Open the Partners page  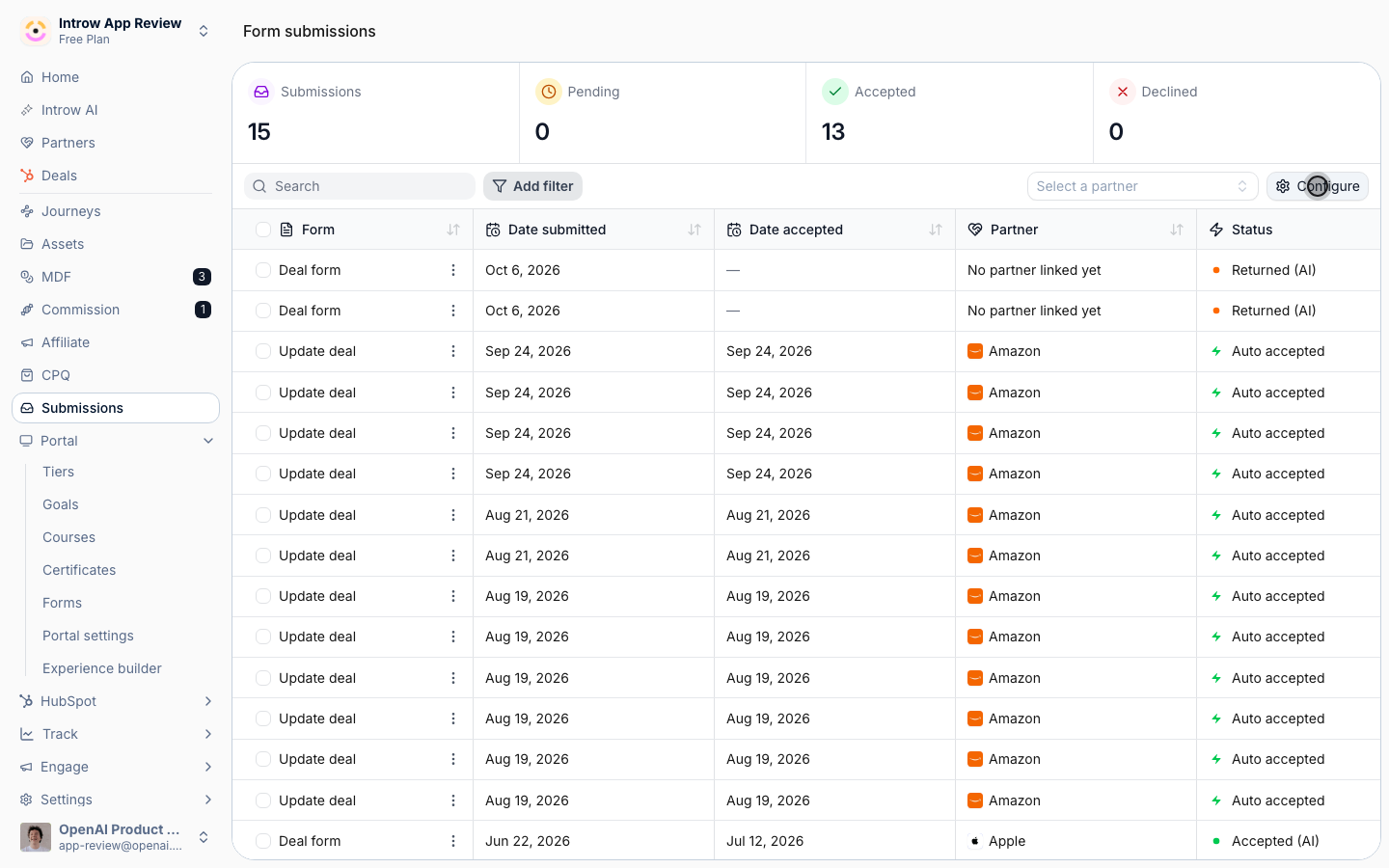tap(116, 143)
